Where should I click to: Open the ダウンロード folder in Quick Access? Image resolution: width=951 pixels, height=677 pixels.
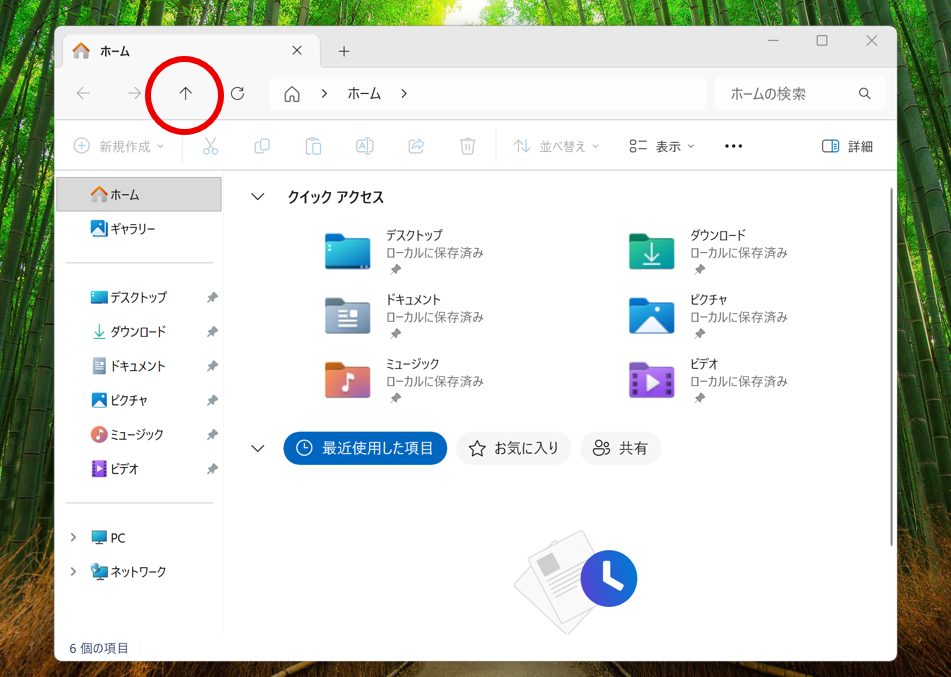click(652, 252)
